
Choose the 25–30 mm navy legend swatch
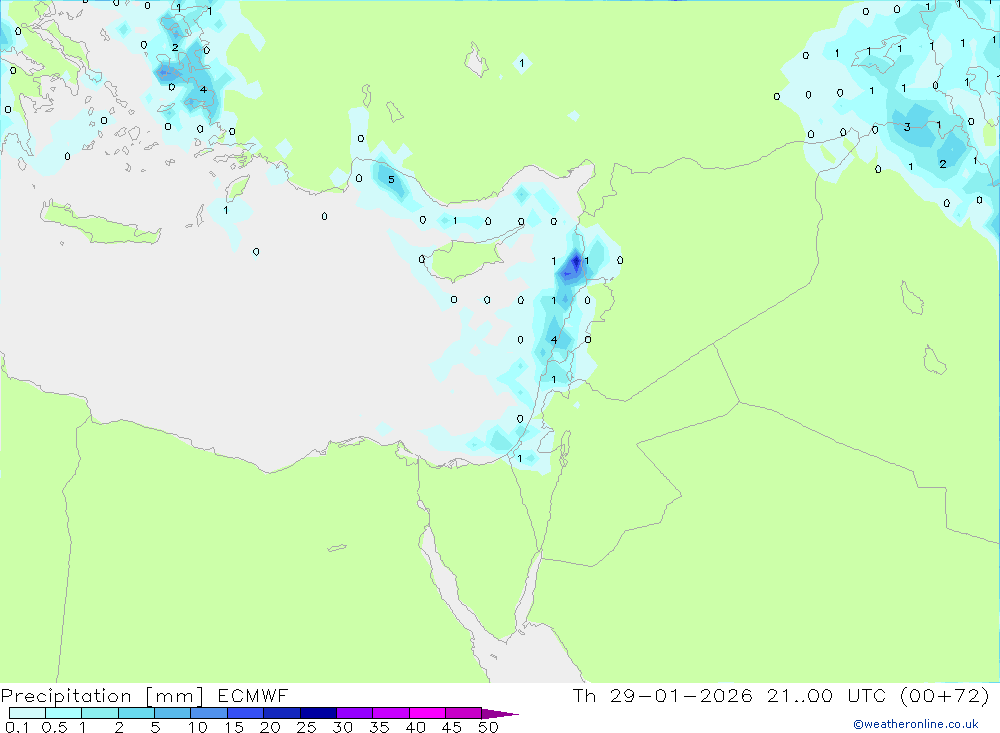point(318,713)
